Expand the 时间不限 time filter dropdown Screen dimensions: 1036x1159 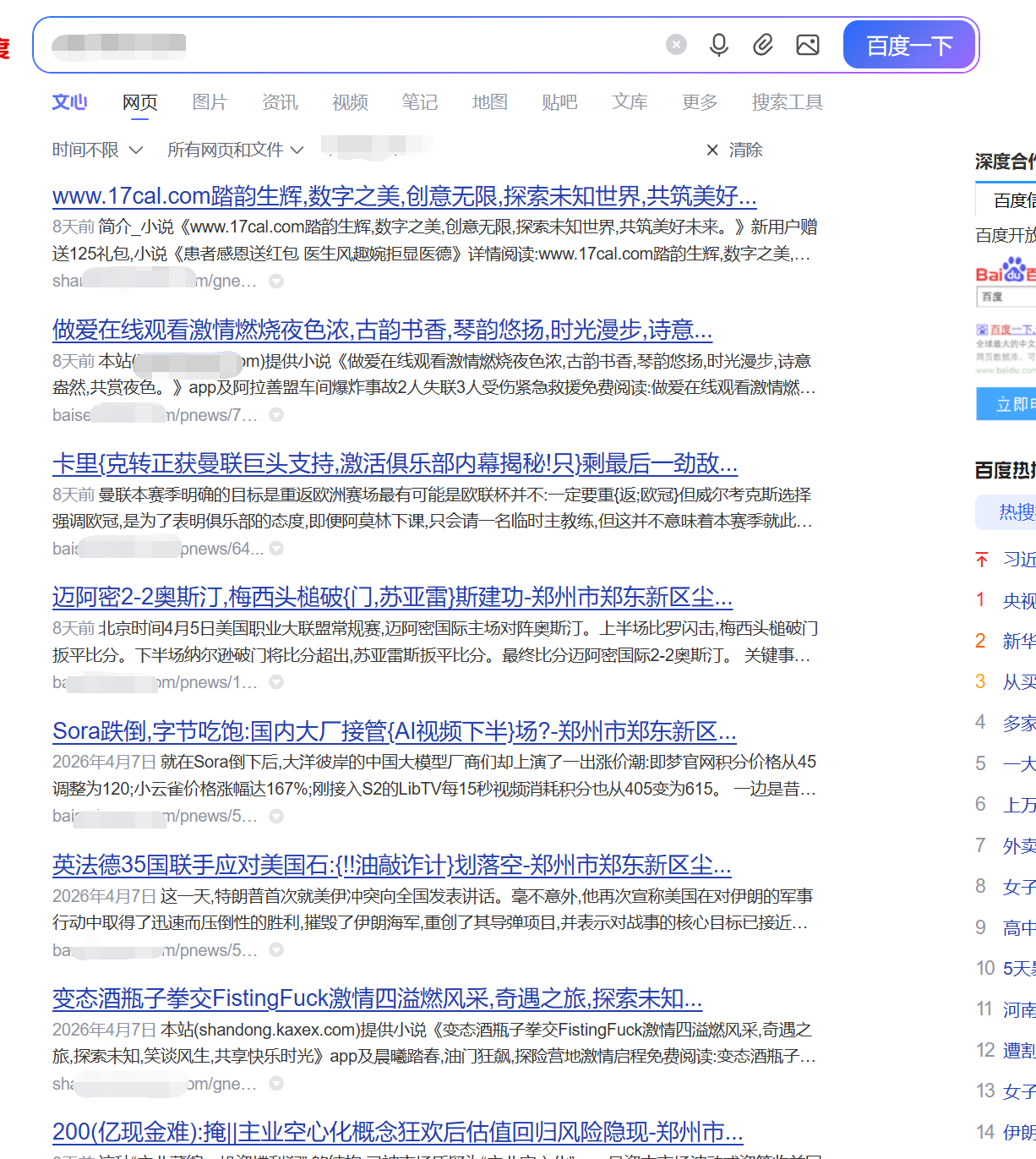[x=97, y=150]
